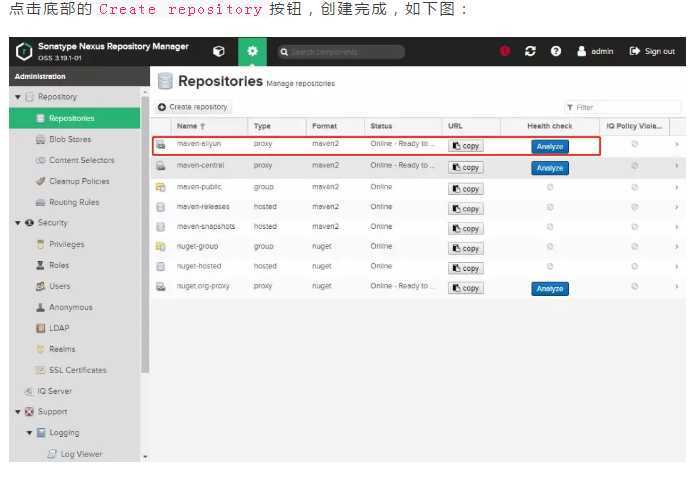
Task: Open LDAP in sidebar
Action: (59, 328)
